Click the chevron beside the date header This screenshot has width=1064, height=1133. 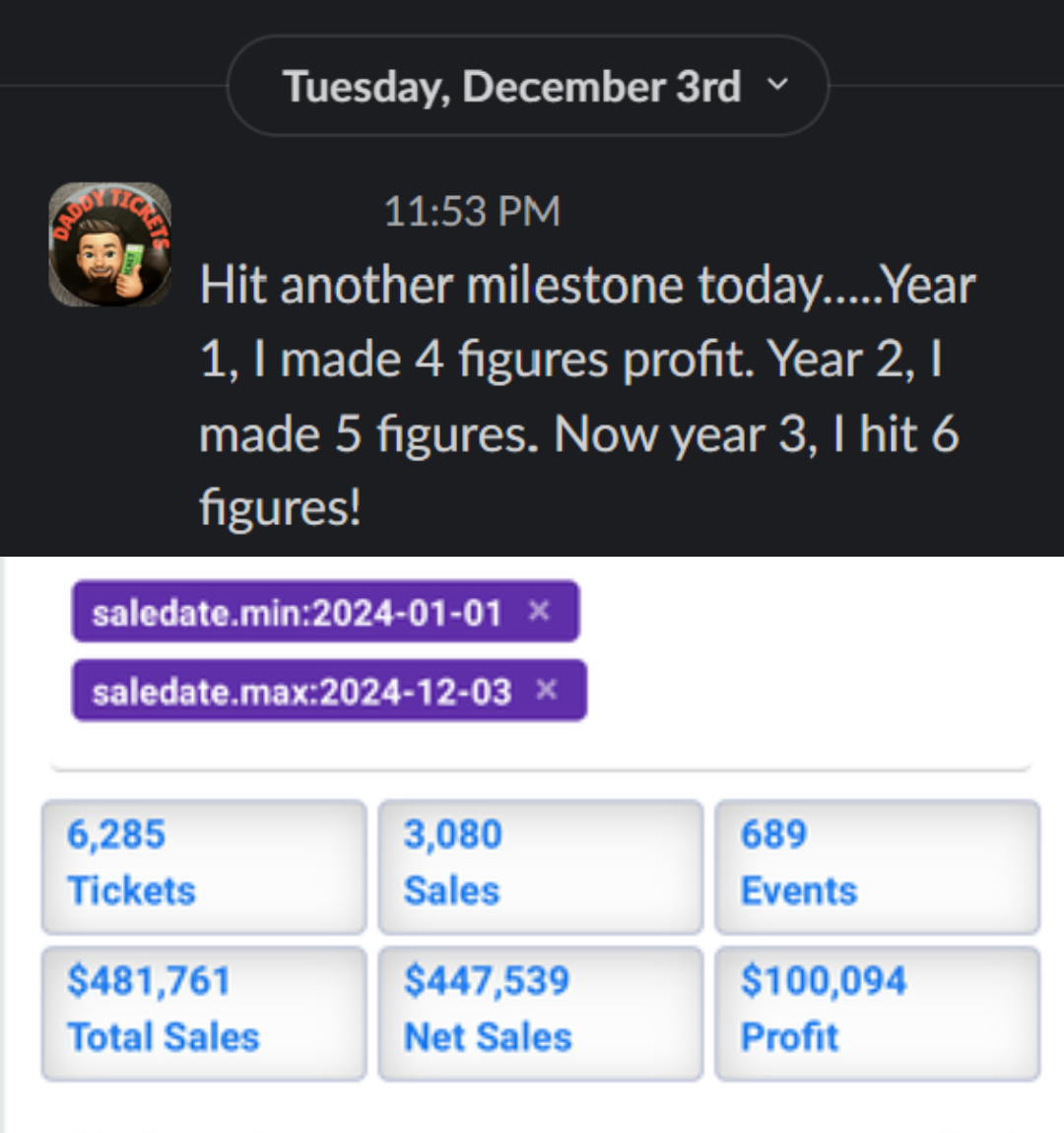(x=777, y=86)
